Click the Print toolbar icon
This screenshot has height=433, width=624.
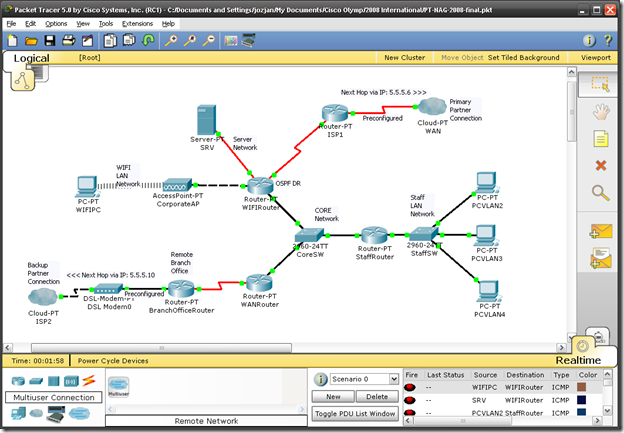pos(68,40)
